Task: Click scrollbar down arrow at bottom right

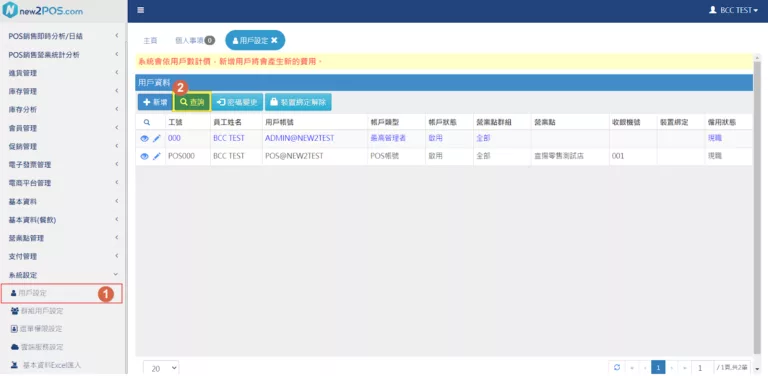Action: 758,369
